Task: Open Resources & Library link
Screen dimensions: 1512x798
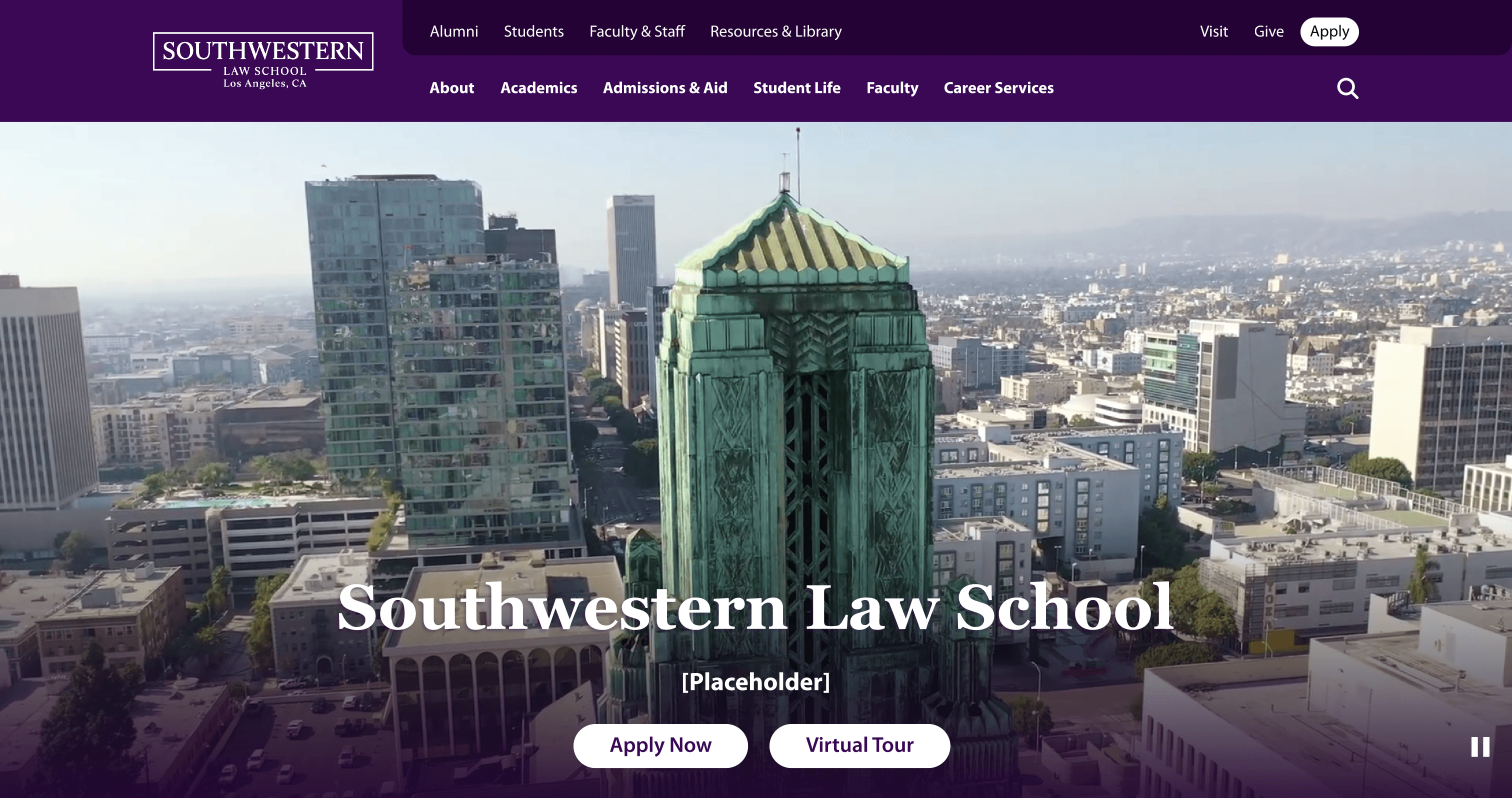Action: (x=775, y=31)
